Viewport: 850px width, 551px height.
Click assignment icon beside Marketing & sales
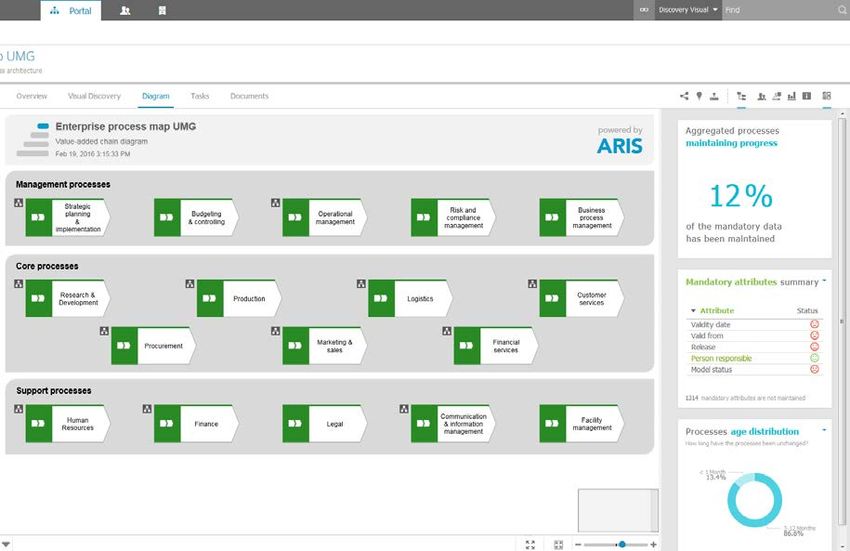[275, 331]
